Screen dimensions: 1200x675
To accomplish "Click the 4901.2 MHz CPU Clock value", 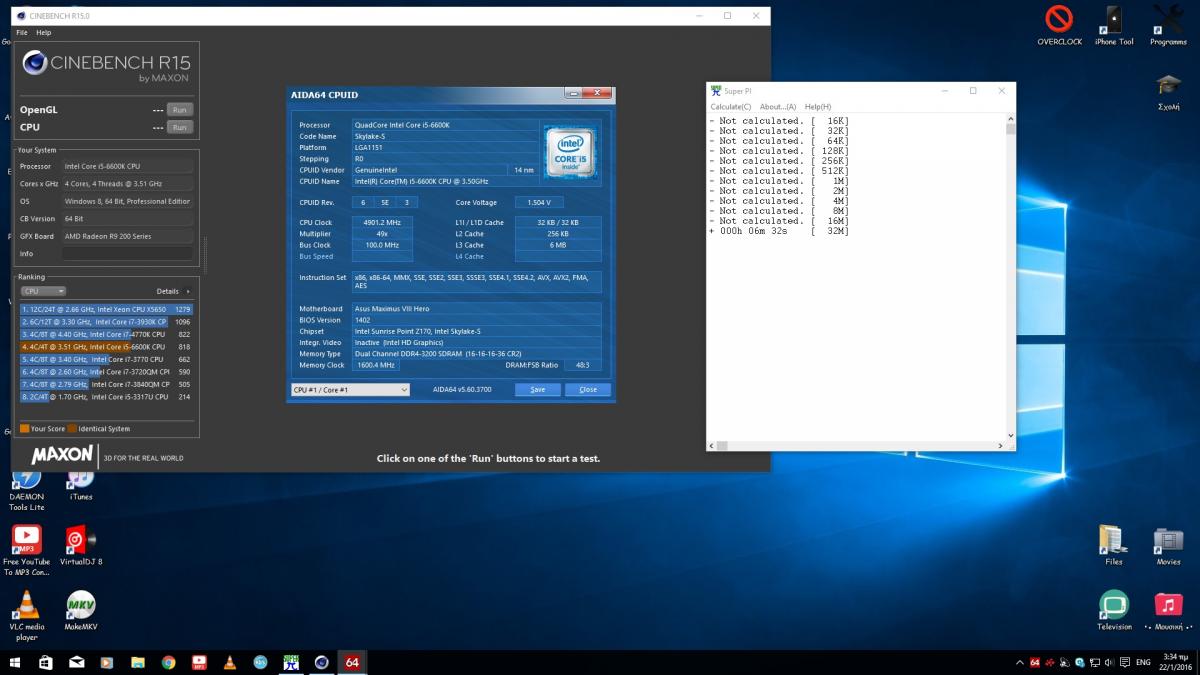I will 382,222.
